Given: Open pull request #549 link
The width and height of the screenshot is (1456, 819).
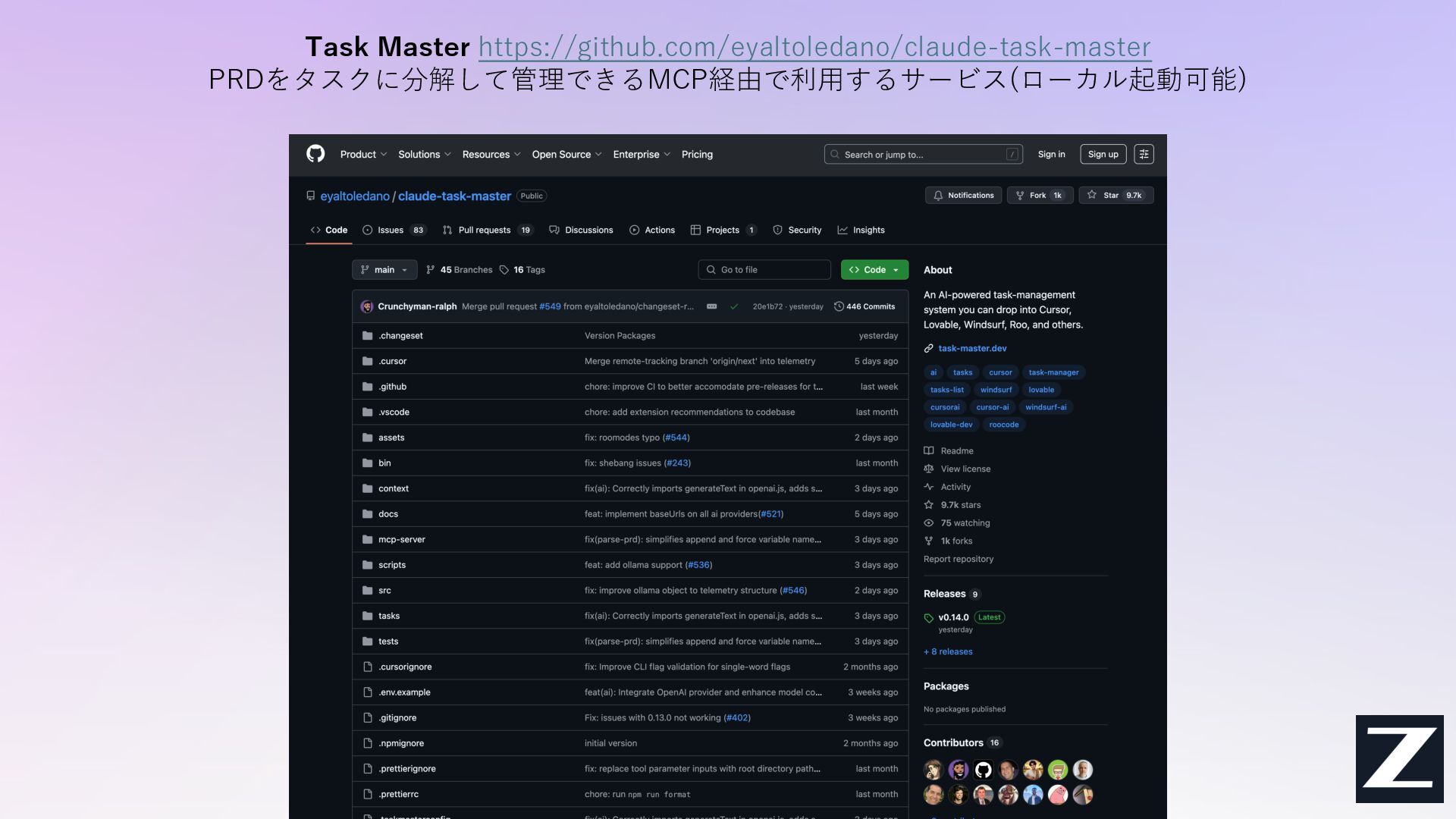Looking at the screenshot, I should (x=550, y=306).
